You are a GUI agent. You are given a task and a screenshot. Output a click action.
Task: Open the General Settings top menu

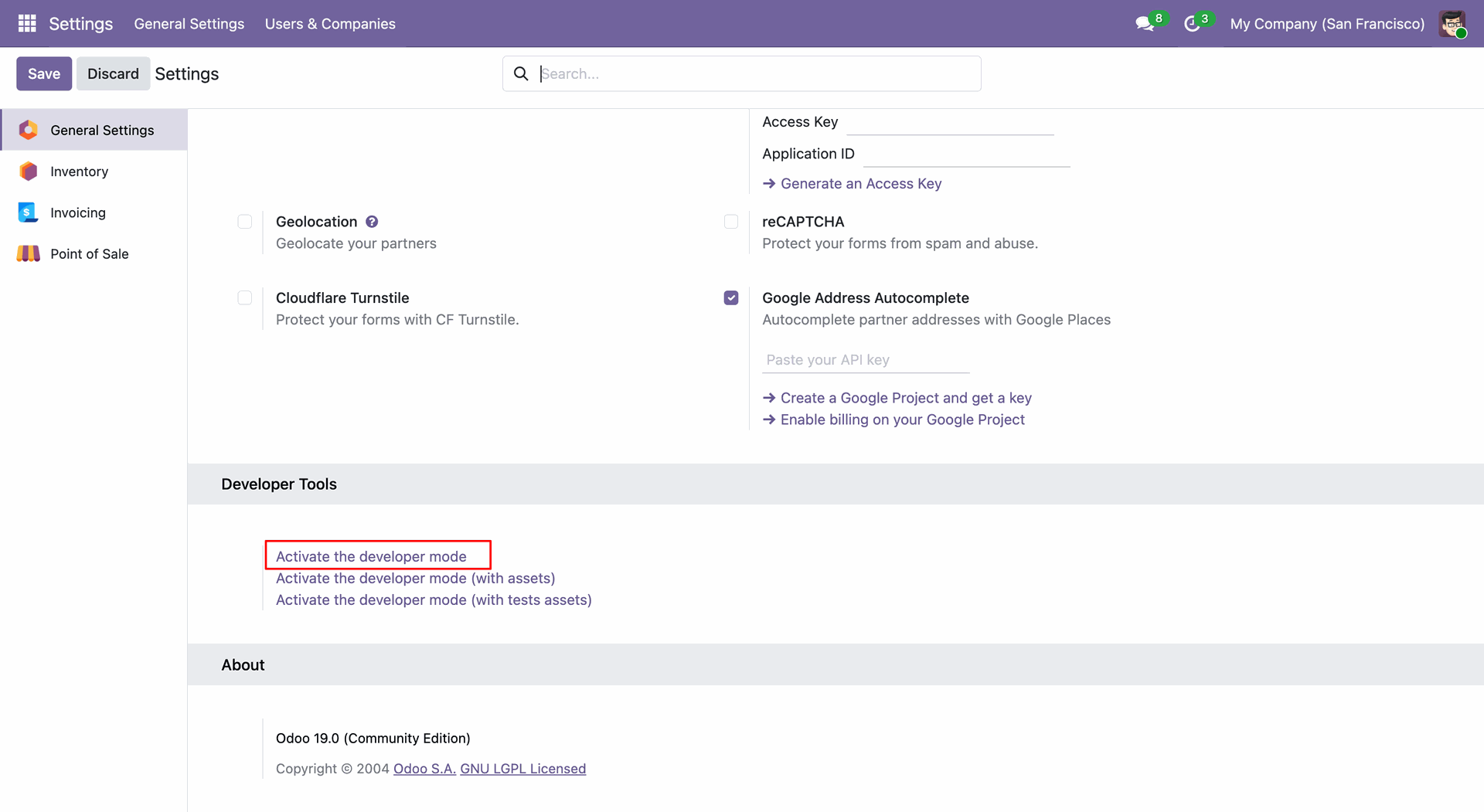(189, 24)
